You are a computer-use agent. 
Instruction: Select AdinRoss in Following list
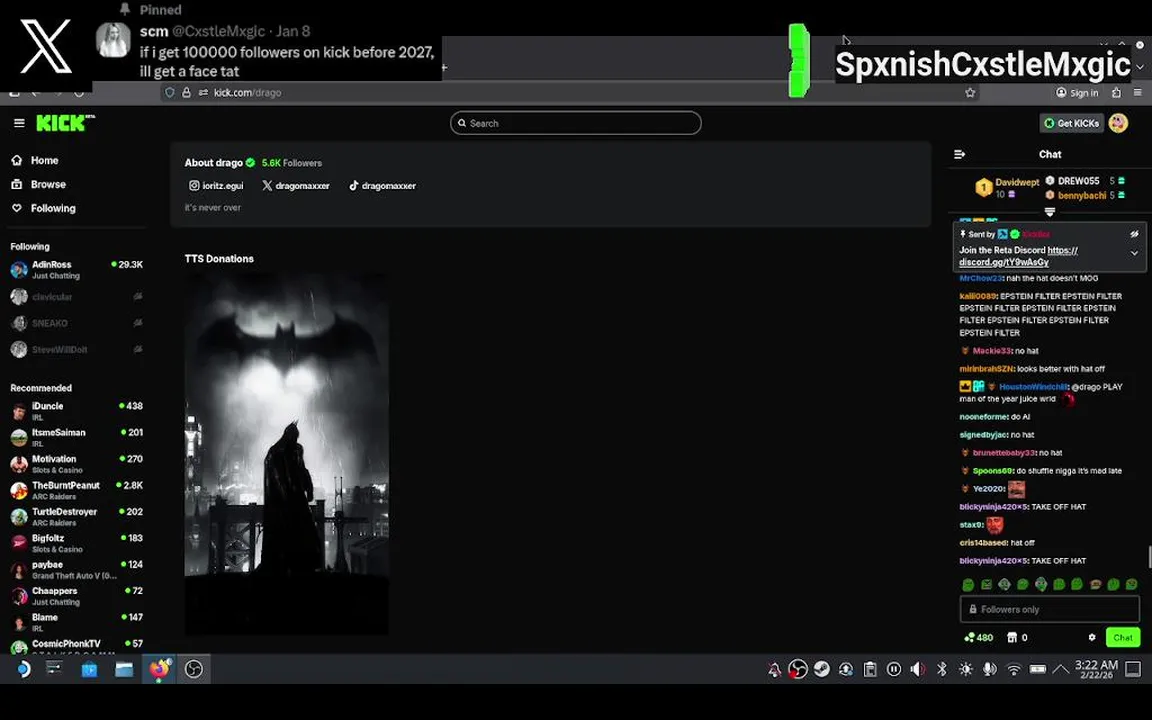click(76, 270)
